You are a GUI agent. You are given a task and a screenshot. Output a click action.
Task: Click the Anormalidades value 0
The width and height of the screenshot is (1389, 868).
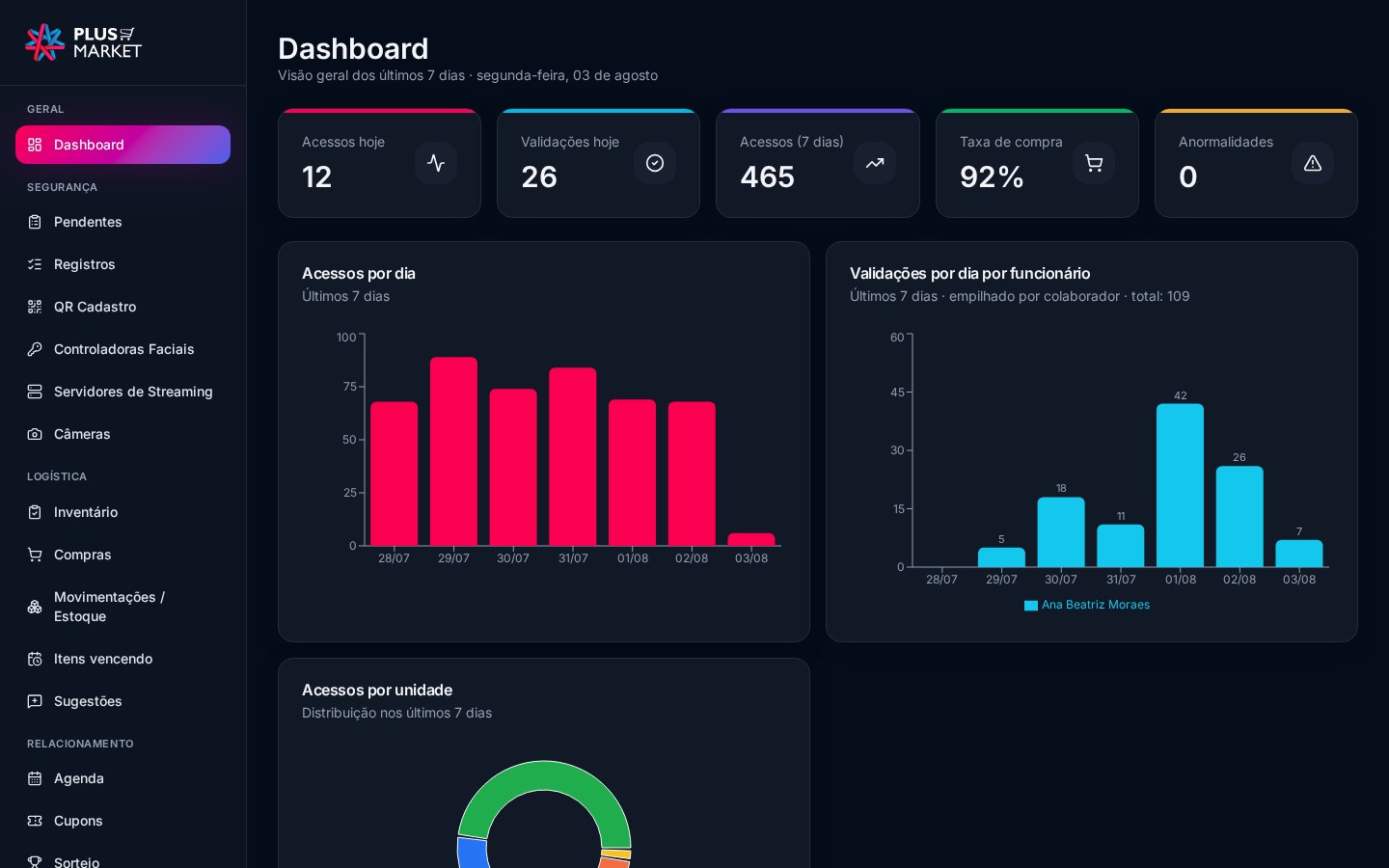[1188, 176]
